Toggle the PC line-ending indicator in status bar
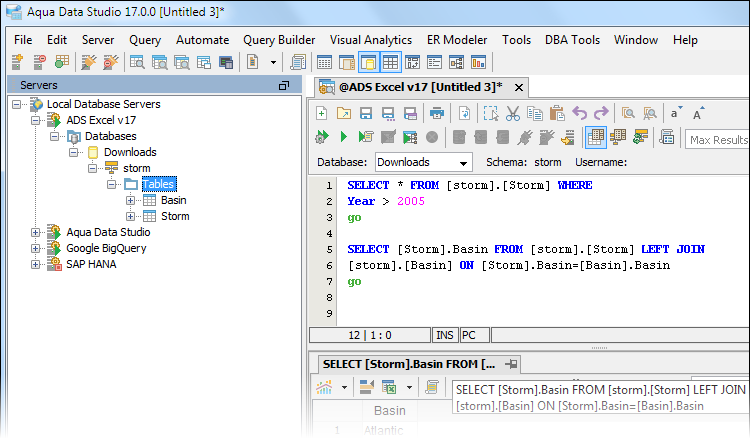Screen dimensions: 750x439 [474, 335]
